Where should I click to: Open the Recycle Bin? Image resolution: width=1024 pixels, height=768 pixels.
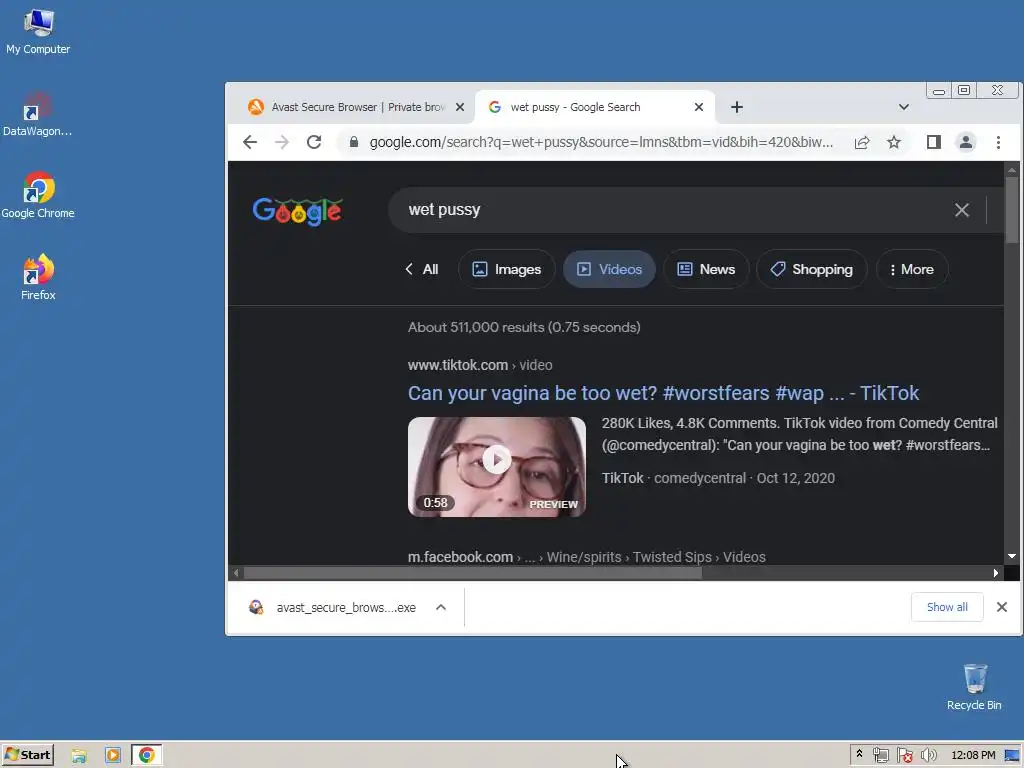point(974,687)
